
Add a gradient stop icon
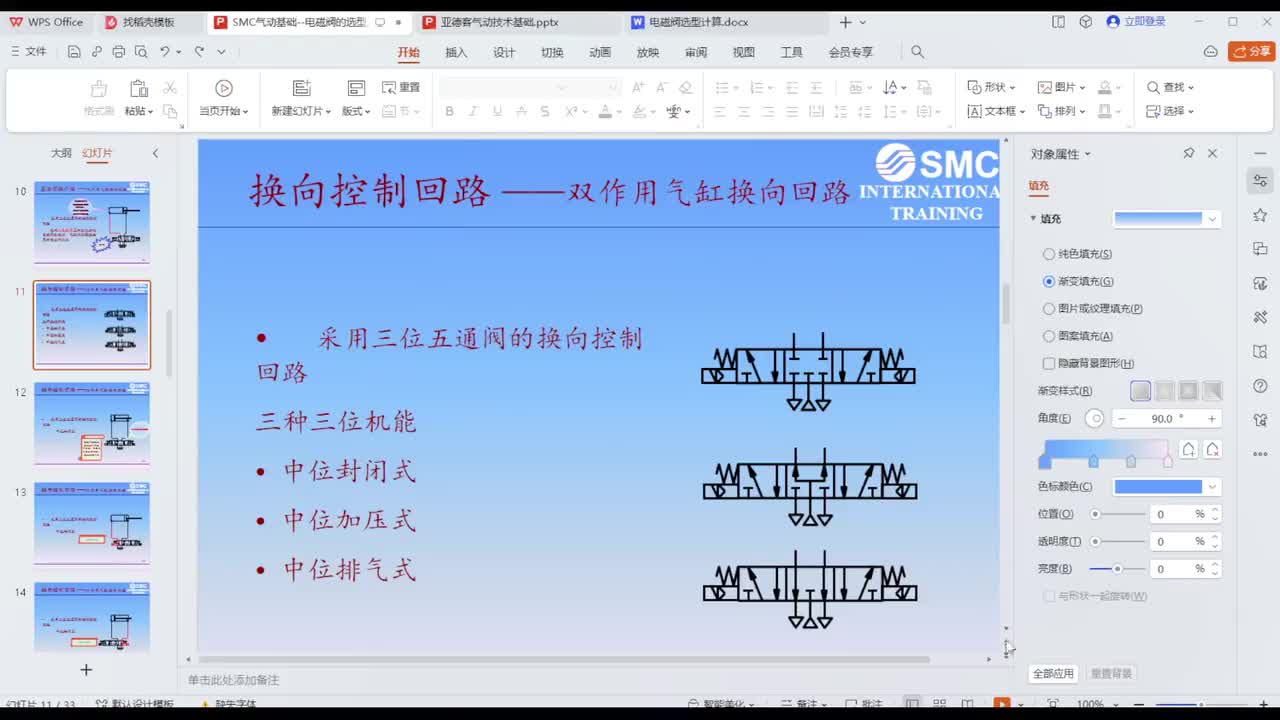tap(1189, 450)
